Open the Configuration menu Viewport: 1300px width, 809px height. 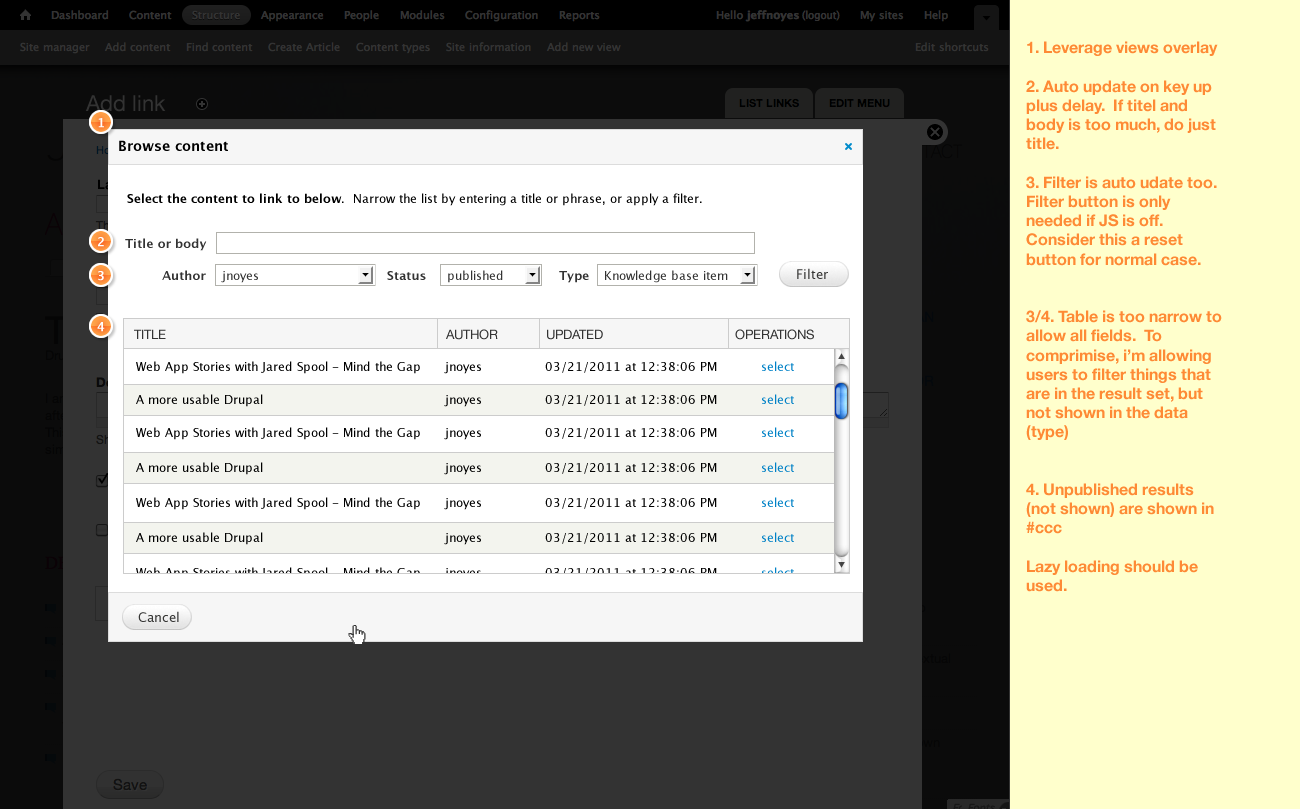click(501, 15)
